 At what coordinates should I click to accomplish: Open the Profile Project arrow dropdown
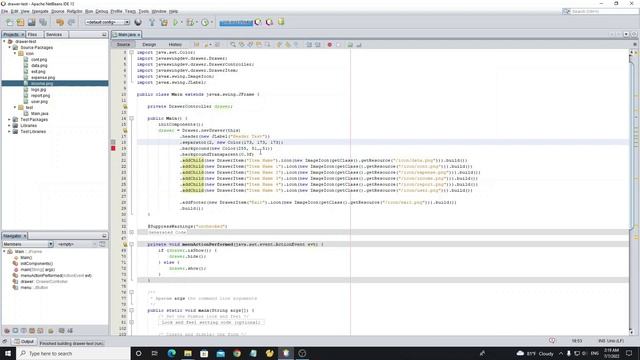pyautogui.click(x=211, y=22)
